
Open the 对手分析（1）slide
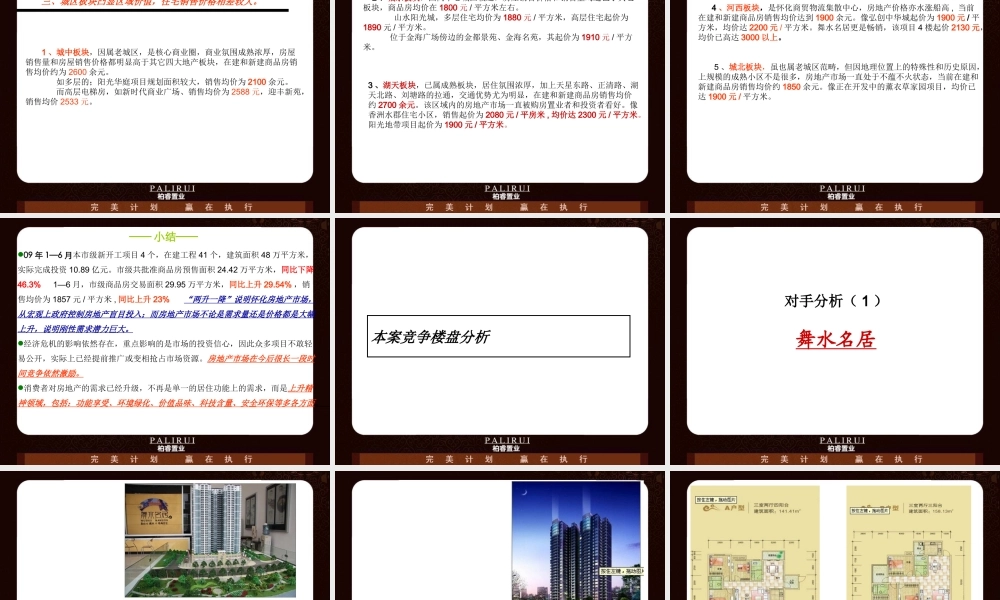coord(835,341)
